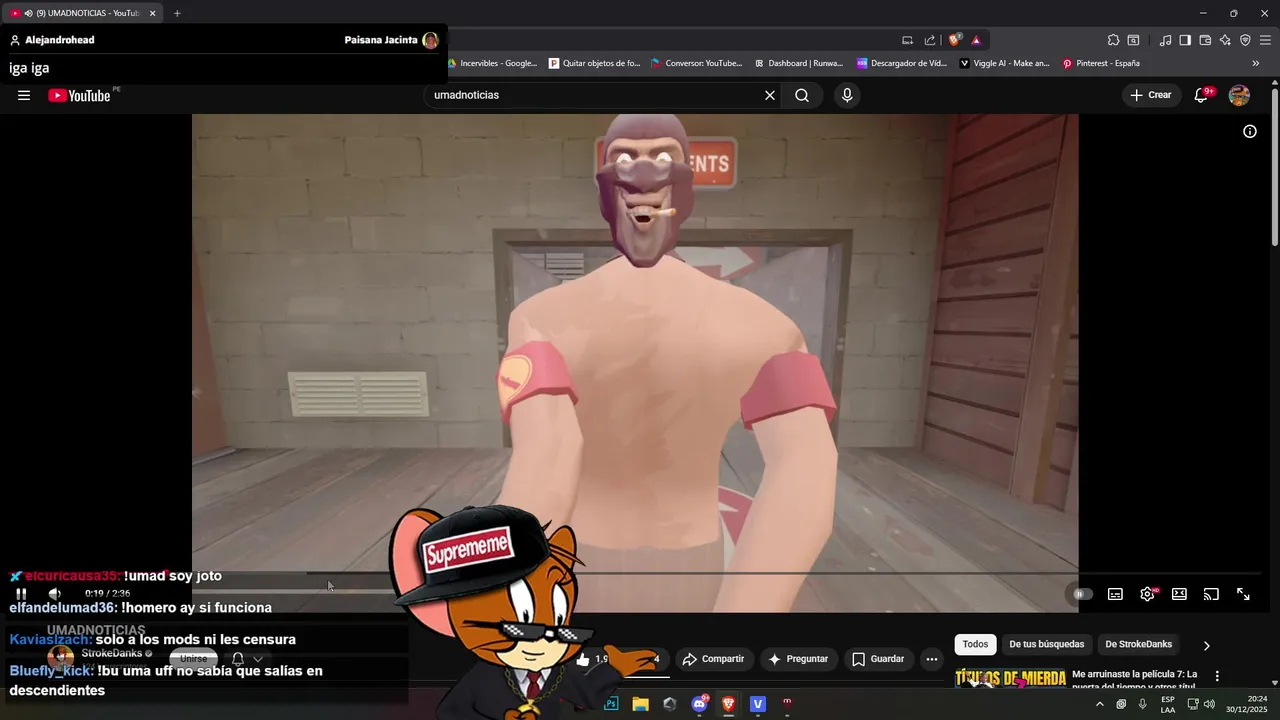Select the De StrokeDanks chip
This screenshot has width=1280, height=720.
pos(1138,645)
